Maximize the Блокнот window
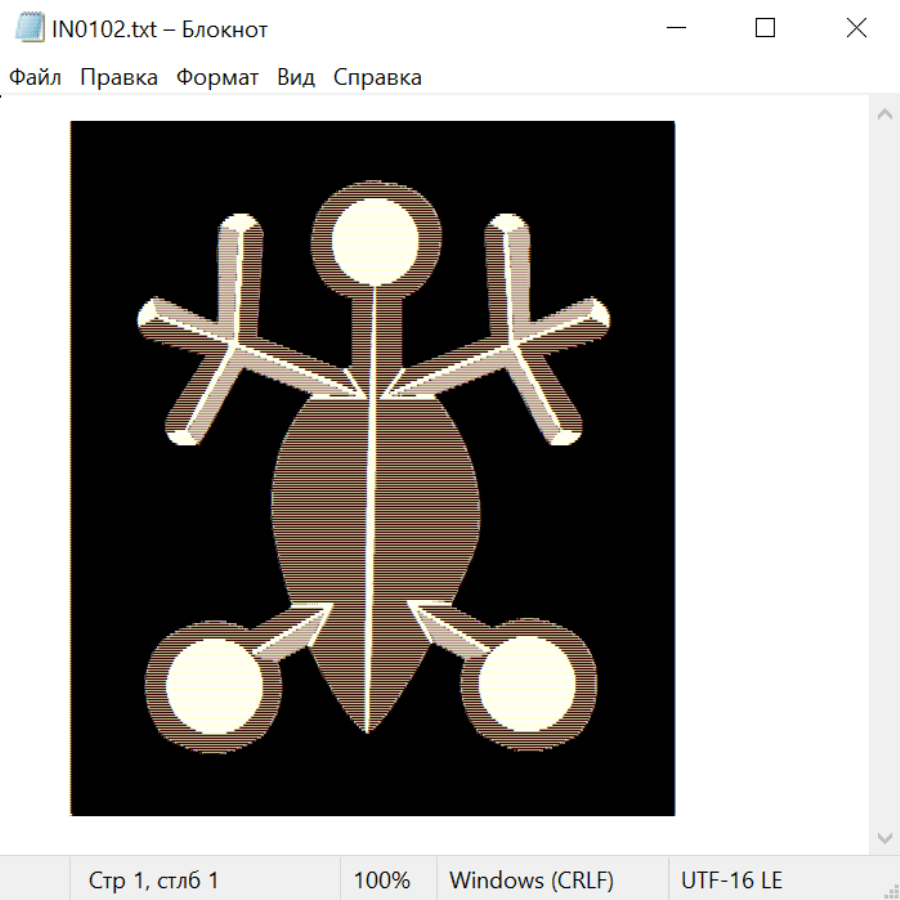The height and width of the screenshot is (900, 900). pos(765,29)
